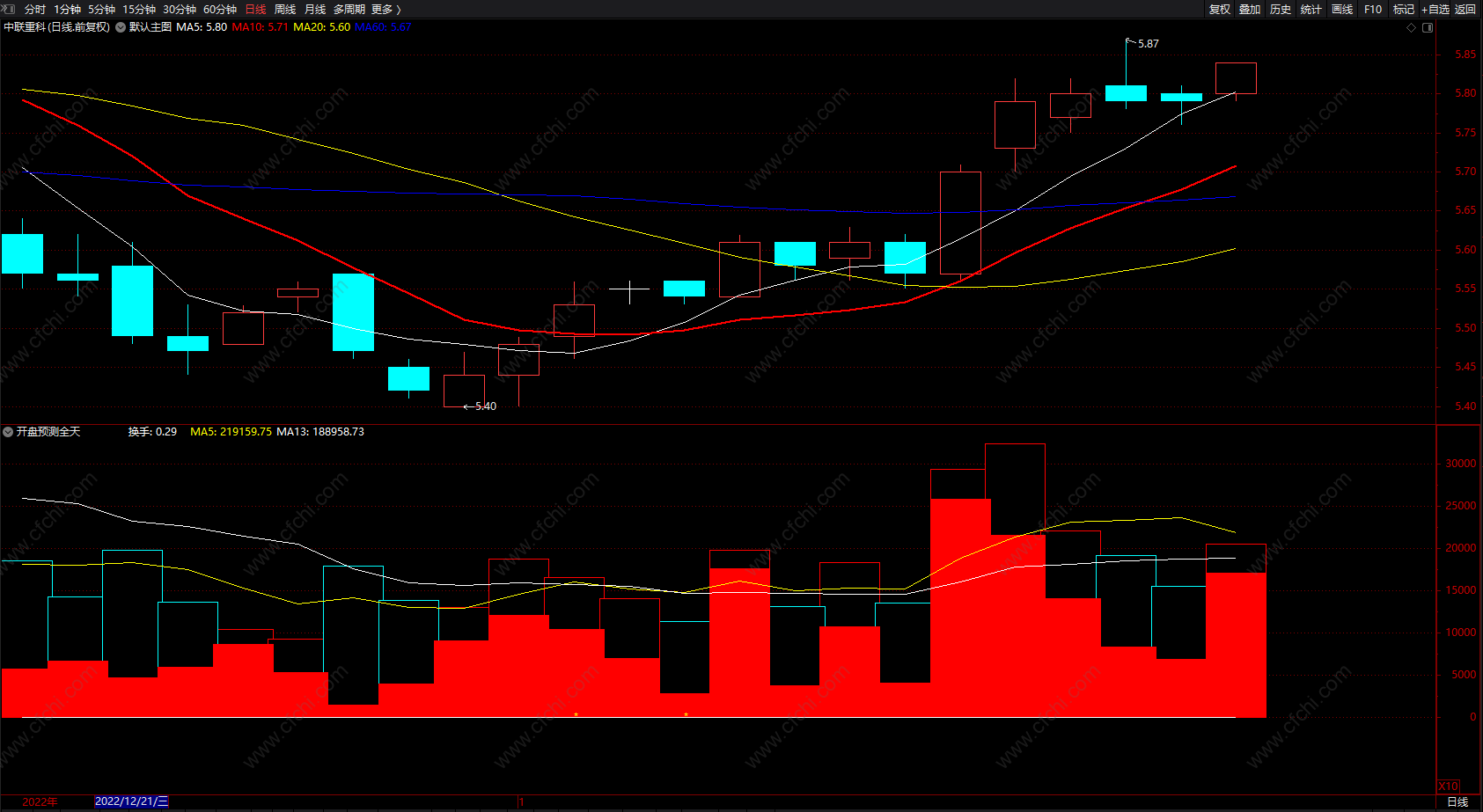Click the diamond marker icon above the price axis
This screenshot has height=812, width=1483.
(1412, 27)
